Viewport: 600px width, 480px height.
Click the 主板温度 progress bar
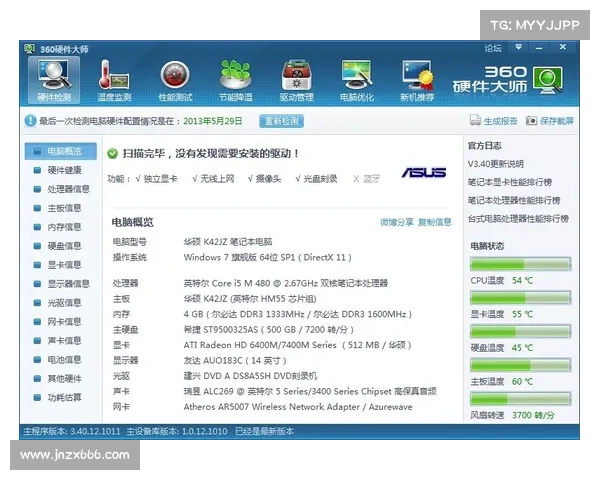pos(520,365)
